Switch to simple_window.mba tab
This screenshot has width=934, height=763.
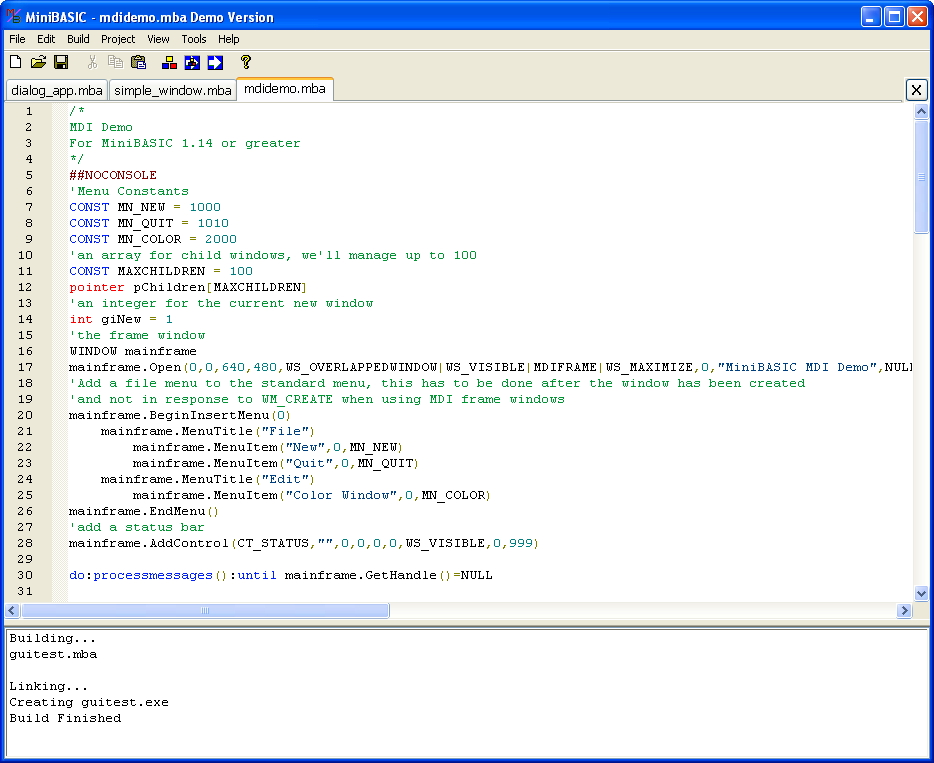click(x=173, y=91)
